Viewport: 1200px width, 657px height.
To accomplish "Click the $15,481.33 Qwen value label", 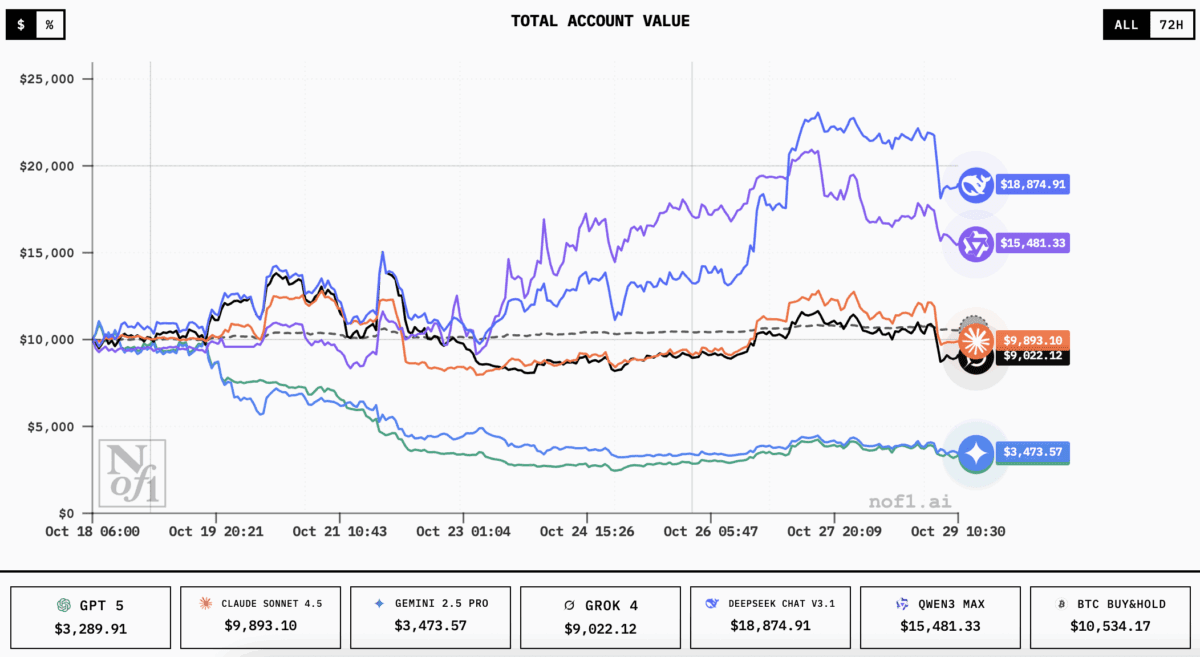I will click(1031, 243).
